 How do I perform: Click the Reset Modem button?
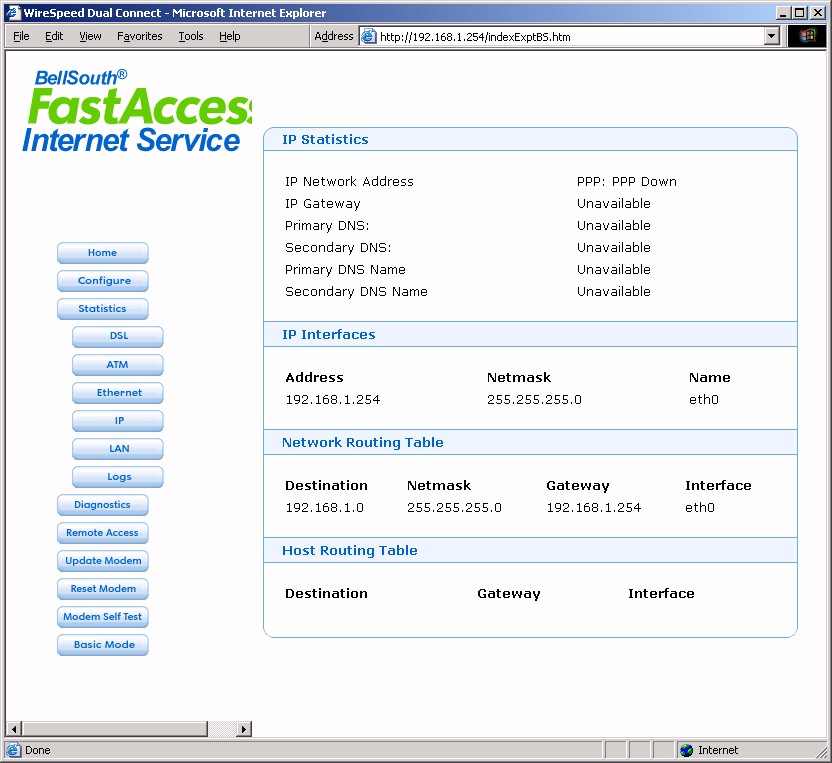(102, 589)
